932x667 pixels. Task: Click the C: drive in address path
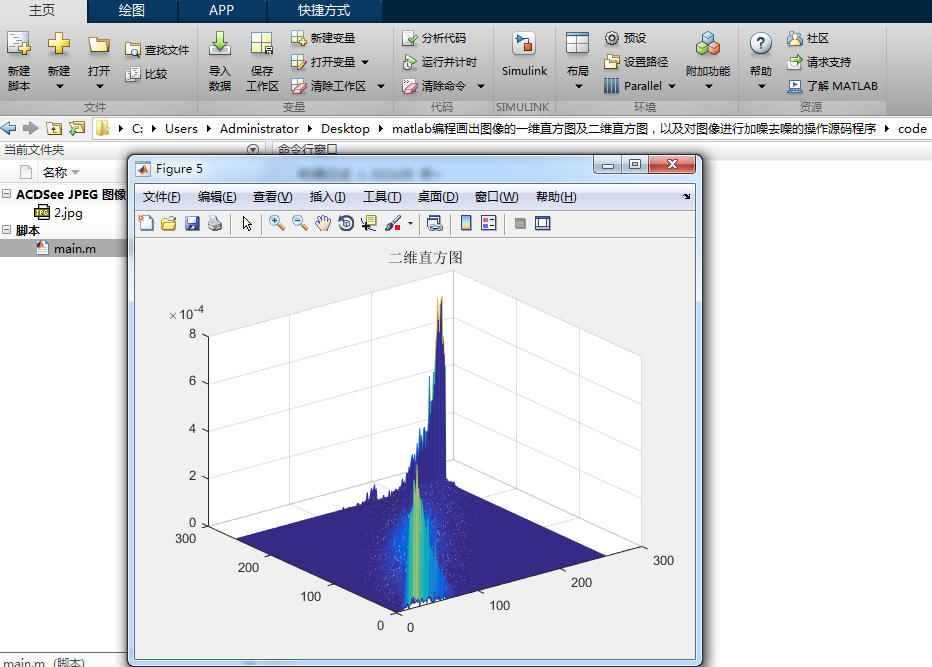click(137, 128)
